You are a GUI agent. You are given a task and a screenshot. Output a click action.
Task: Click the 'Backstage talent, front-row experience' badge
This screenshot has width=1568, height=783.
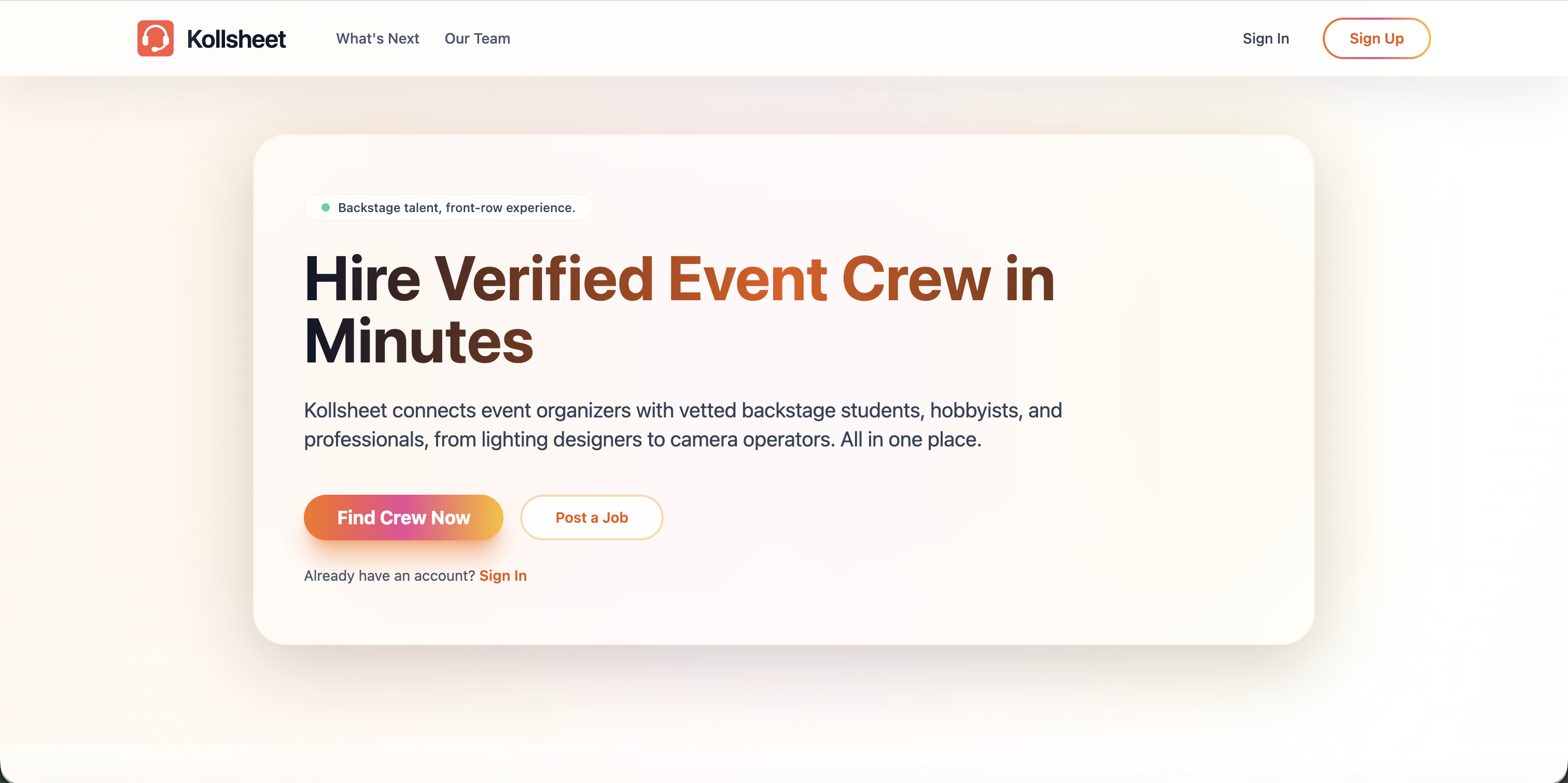[x=456, y=207]
